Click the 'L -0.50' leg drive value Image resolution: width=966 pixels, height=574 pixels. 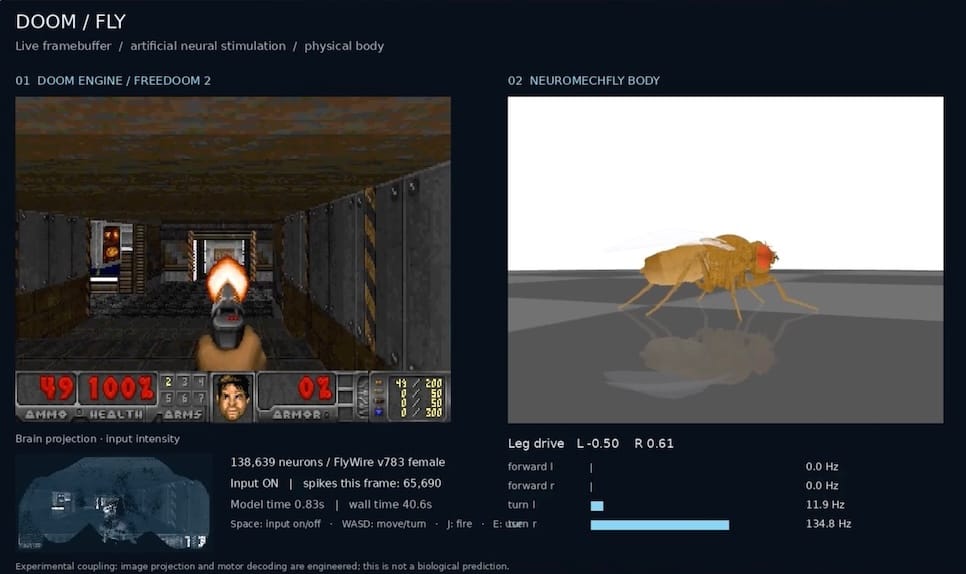pyautogui.click(x=598, y=443)
